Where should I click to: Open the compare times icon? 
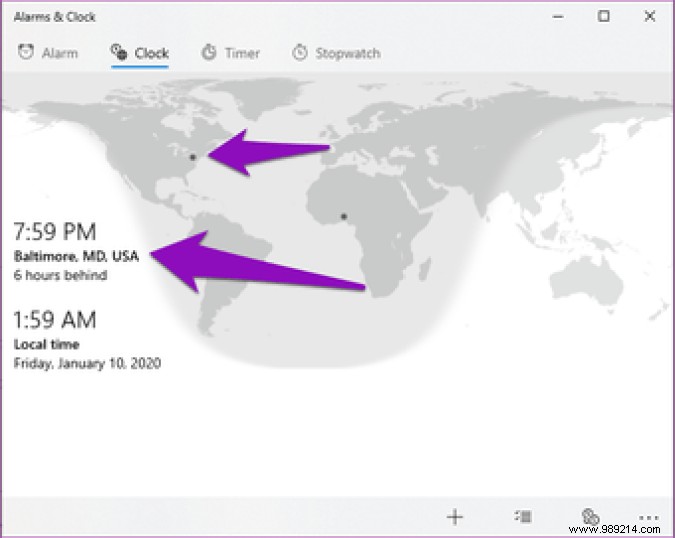590,516
